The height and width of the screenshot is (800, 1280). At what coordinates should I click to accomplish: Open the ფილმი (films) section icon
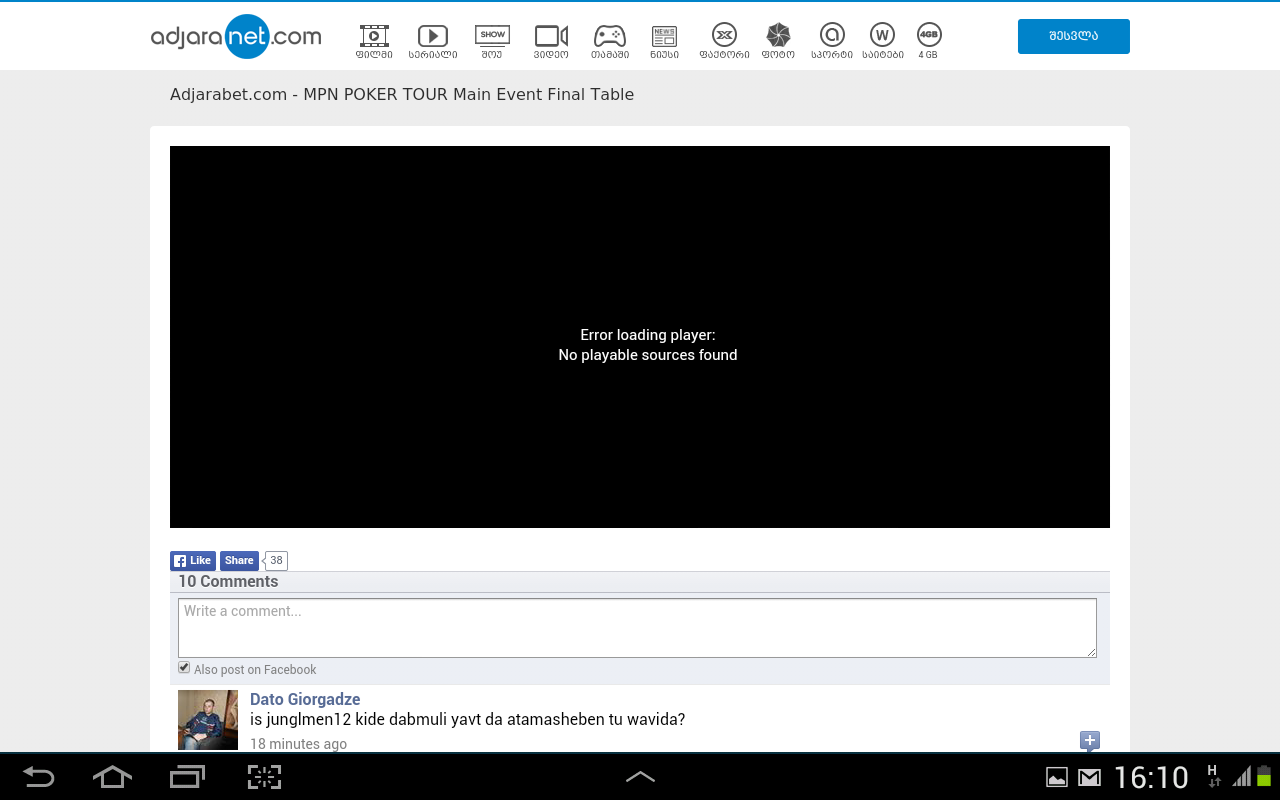pyautogui.click(x=374, y=36)
